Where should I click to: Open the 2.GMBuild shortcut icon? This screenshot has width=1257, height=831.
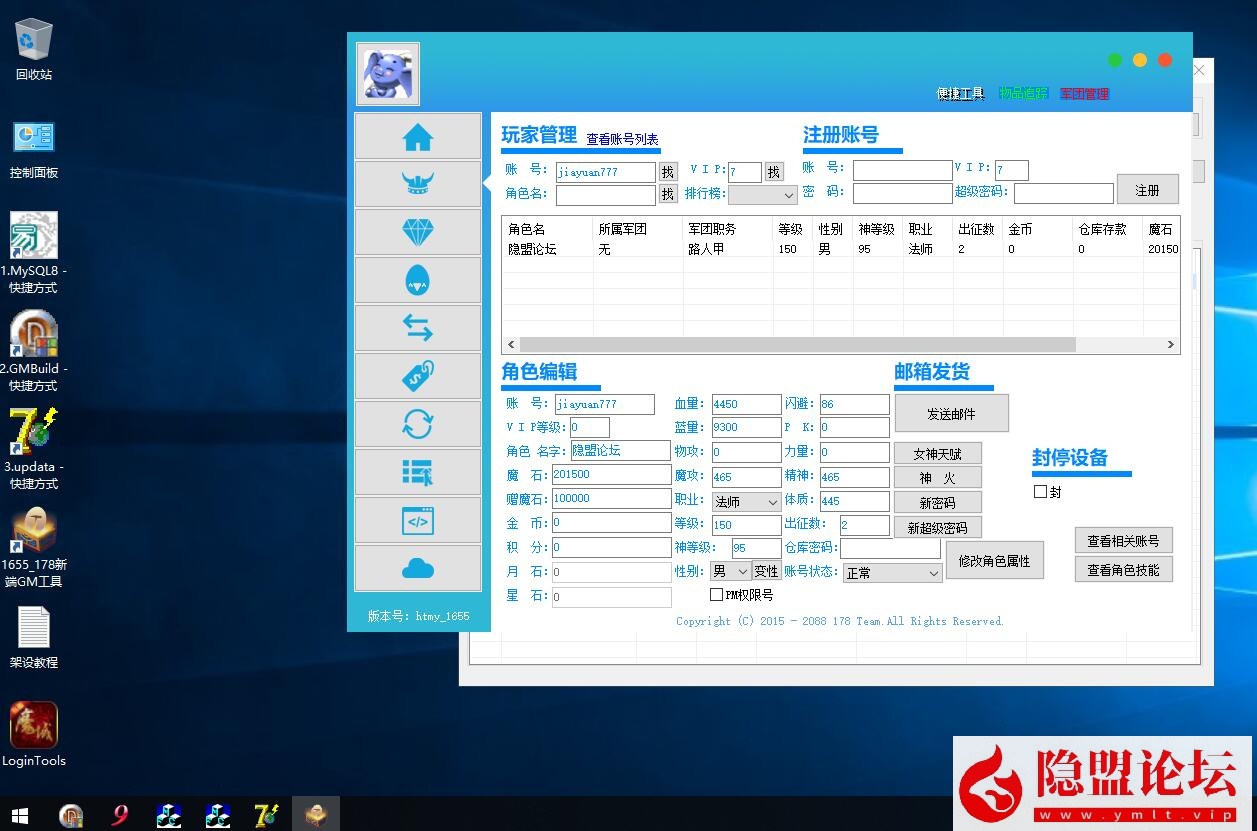click(x=34, y=351)
